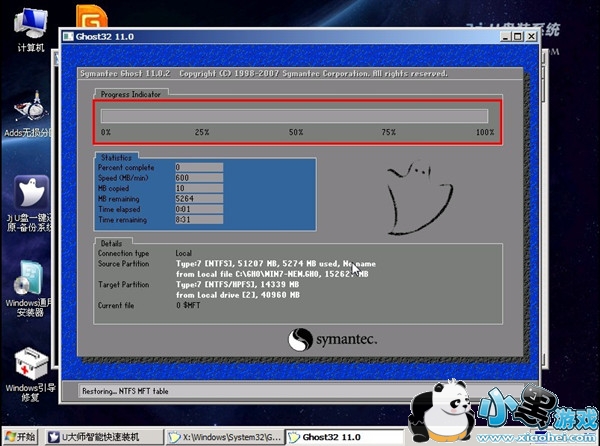Screen dimensions: 600x446
Task: Click the orange desktop icon behind Ghost32
Action: pos(91,16)
